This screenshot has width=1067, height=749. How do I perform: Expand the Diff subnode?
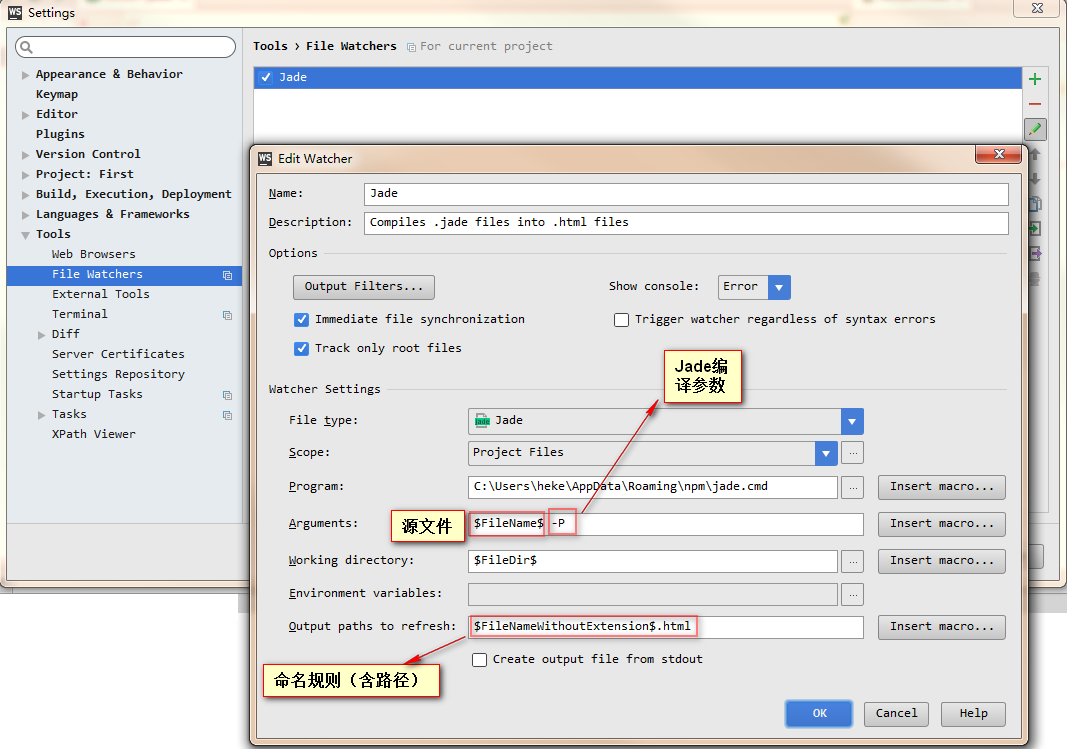point(42,335)
